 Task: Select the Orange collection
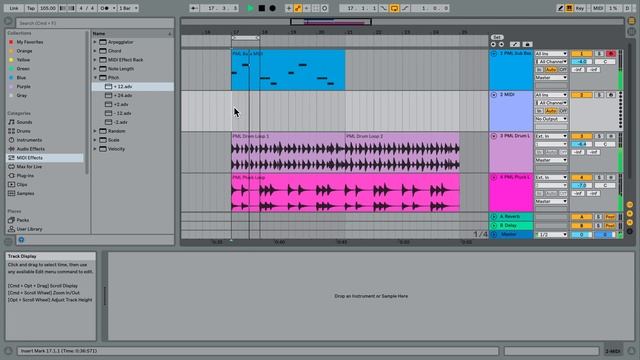[x=24, y=51]
